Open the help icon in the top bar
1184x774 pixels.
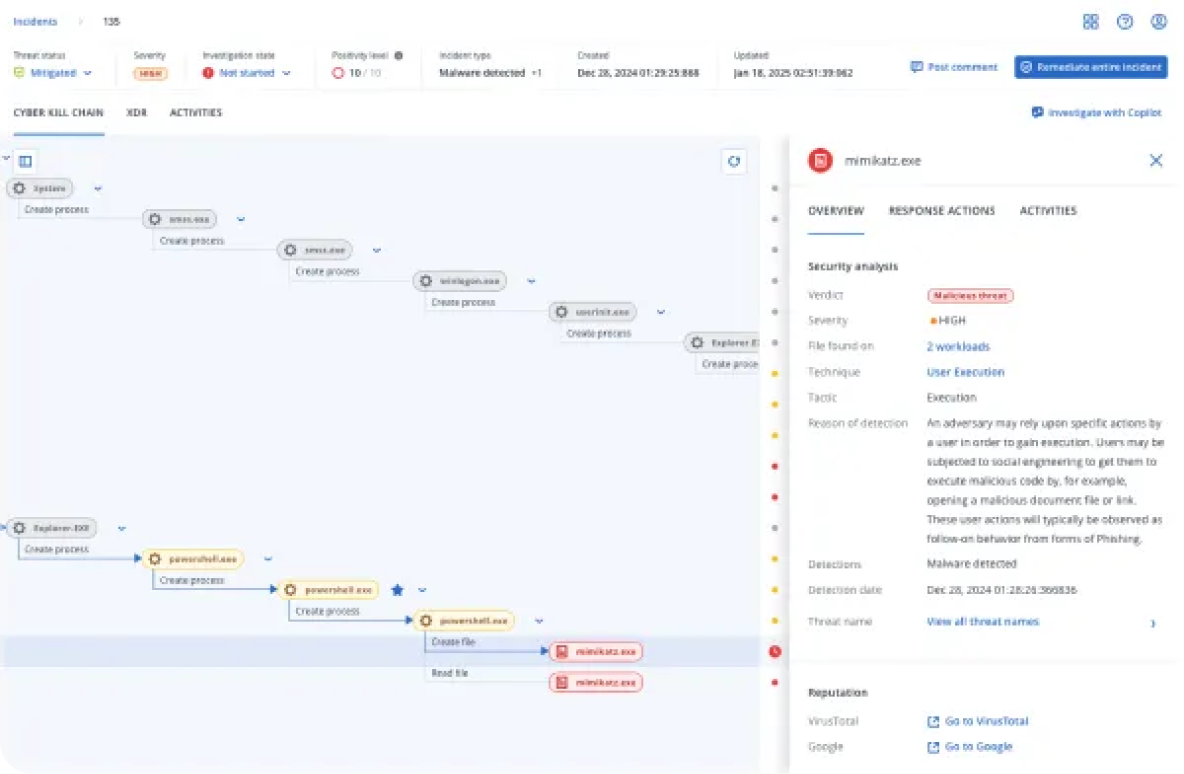[1123, 21]
